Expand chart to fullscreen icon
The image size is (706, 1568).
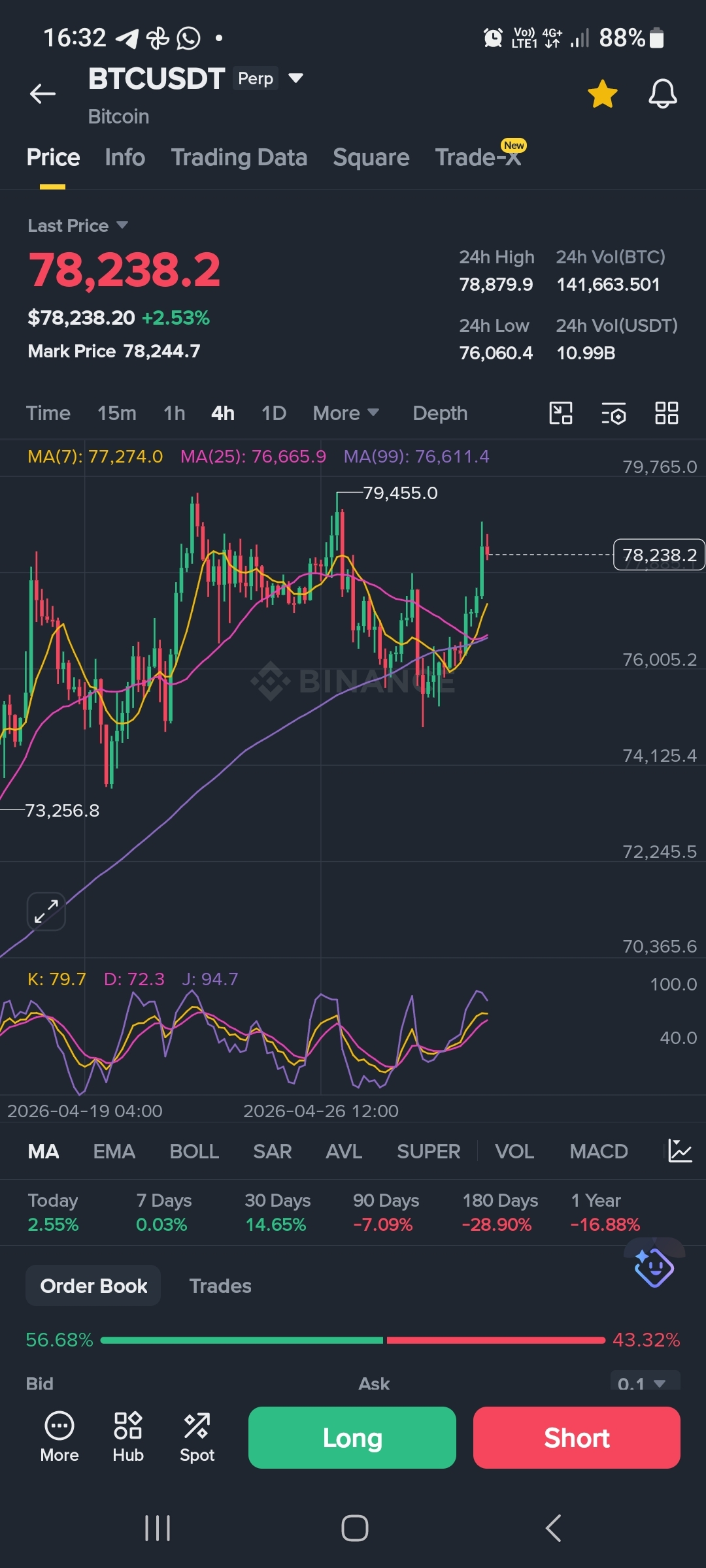point(46,911)
